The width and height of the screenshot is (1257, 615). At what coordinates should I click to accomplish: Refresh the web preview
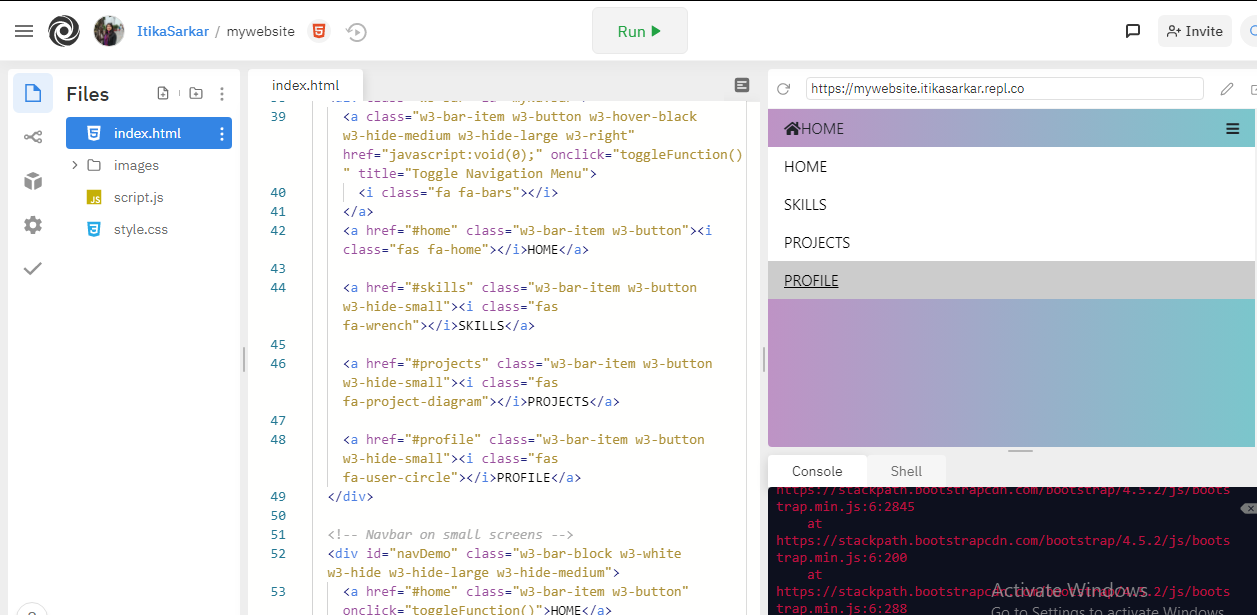(784, 89)
